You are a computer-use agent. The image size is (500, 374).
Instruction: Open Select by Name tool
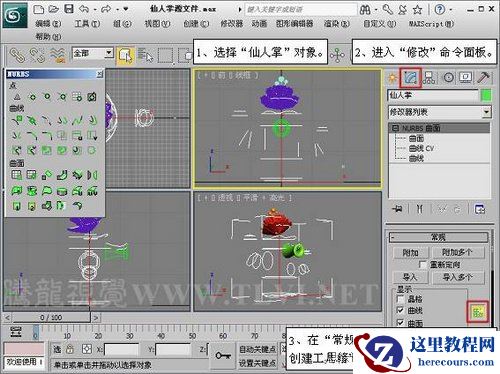pyautogui.click(x=145, y=55)
